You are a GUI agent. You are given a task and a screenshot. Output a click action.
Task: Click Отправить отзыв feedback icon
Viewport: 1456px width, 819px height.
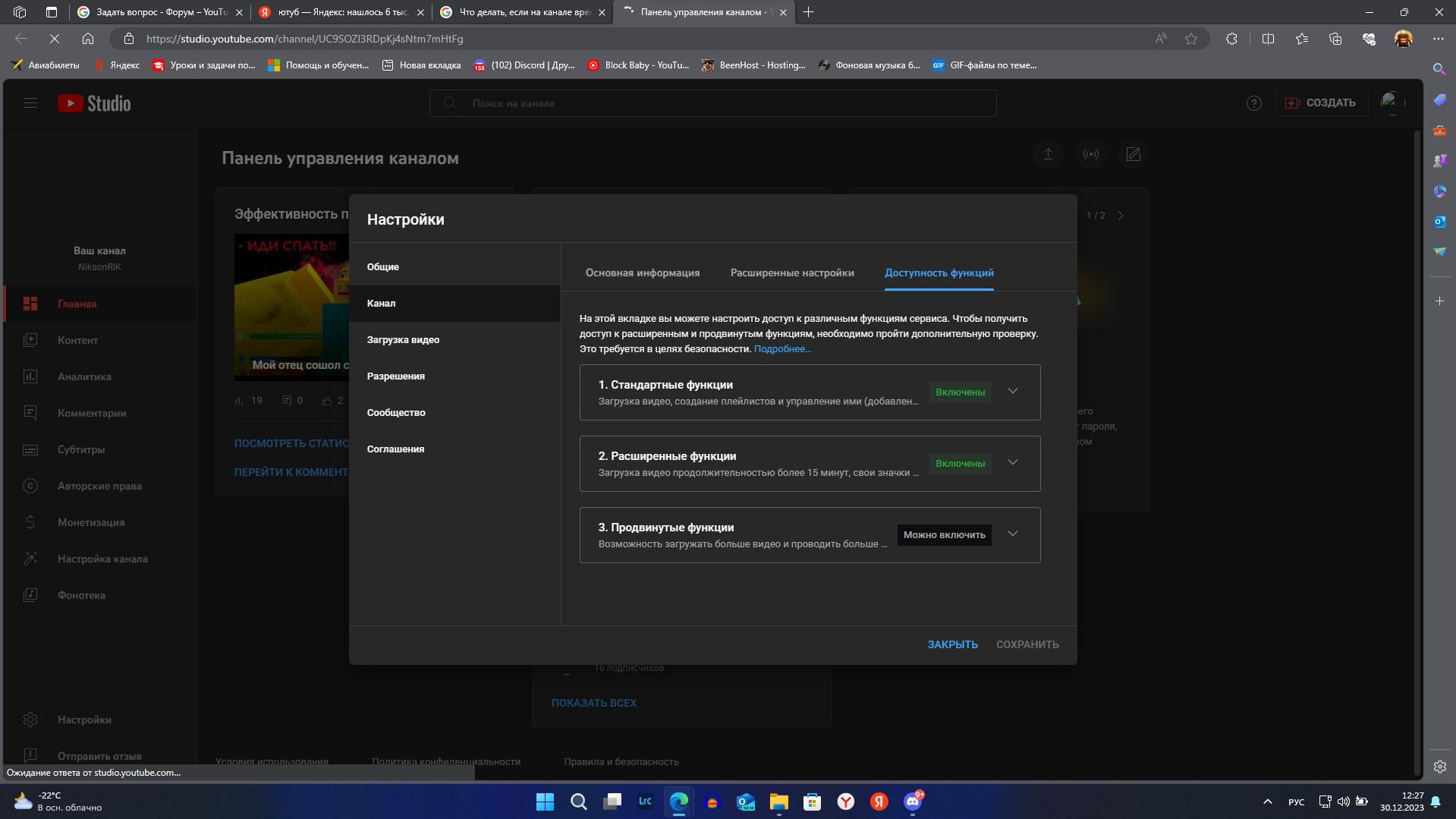[30, 755]
